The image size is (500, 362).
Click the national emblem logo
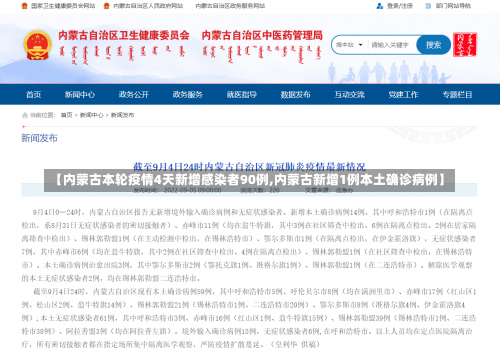tap(37, 45)
